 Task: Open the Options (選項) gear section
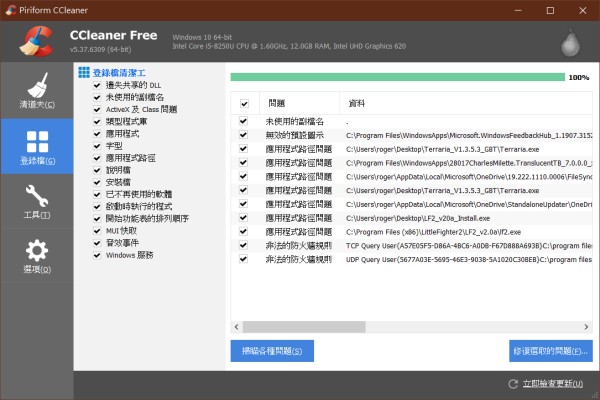37,256
